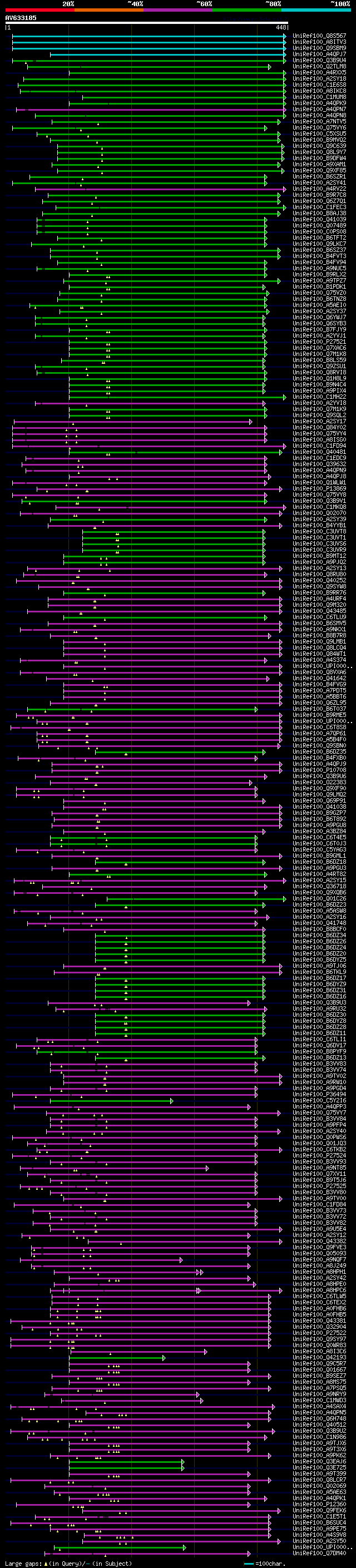Select hit label UniRef100_B6TFT2
The width and height of the screenshot is (356, 1568).
[x=319, y=238]
